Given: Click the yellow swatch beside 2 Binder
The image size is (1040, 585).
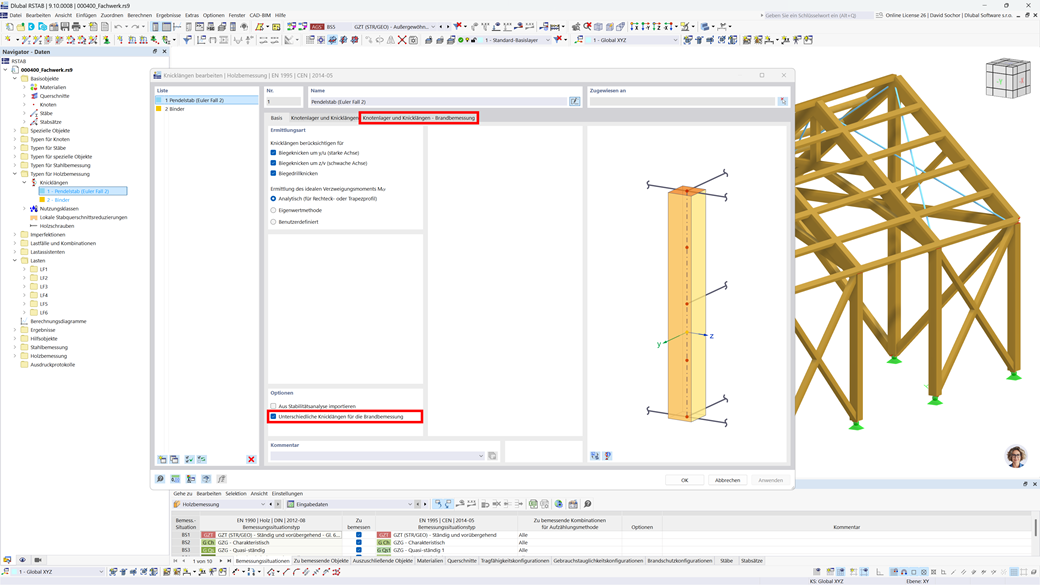Looking at the screenshot, I should click(x=159, y=109).
